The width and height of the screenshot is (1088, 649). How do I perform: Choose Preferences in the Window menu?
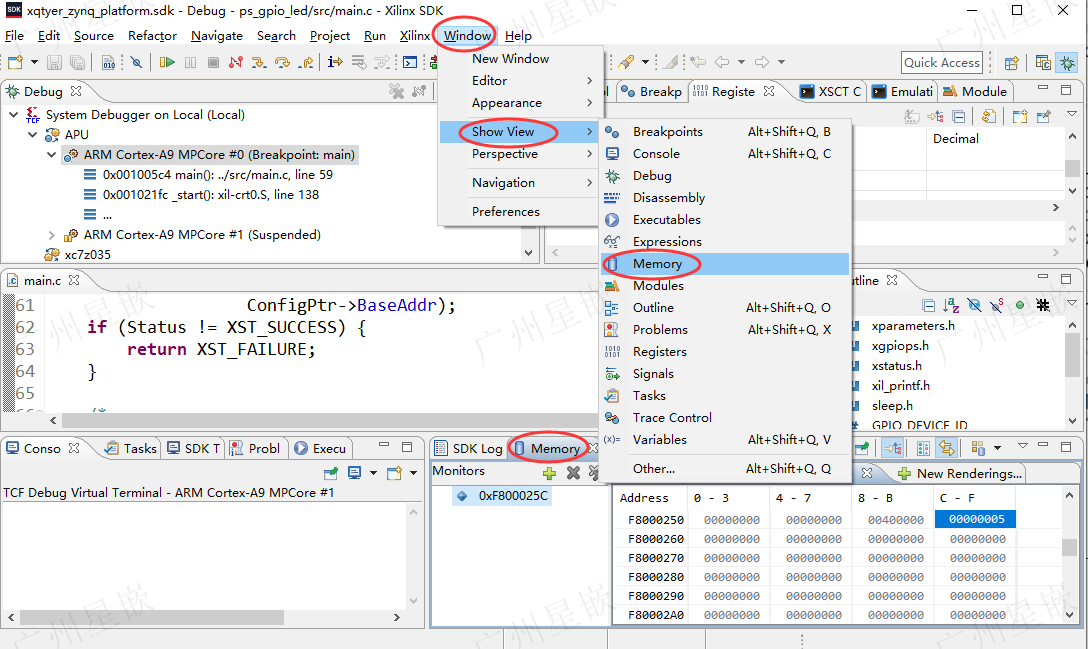[505, 212]
